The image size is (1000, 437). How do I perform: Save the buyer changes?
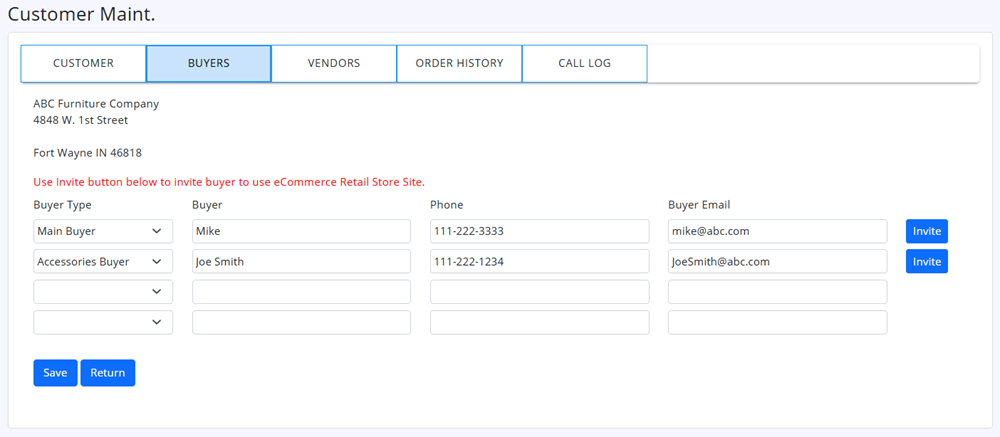[x=55, y=373]
